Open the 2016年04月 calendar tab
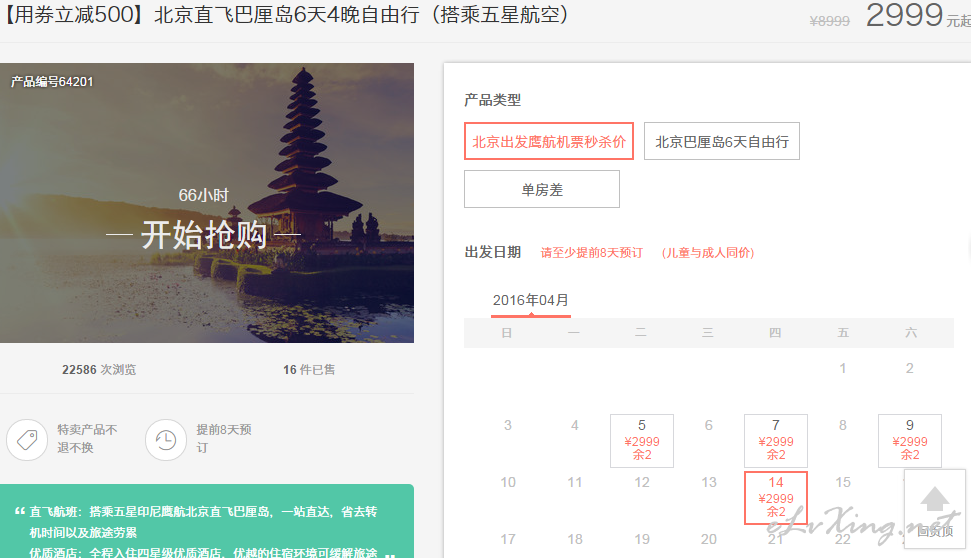This screenshot has height=558, width=971. click(531, 301)
